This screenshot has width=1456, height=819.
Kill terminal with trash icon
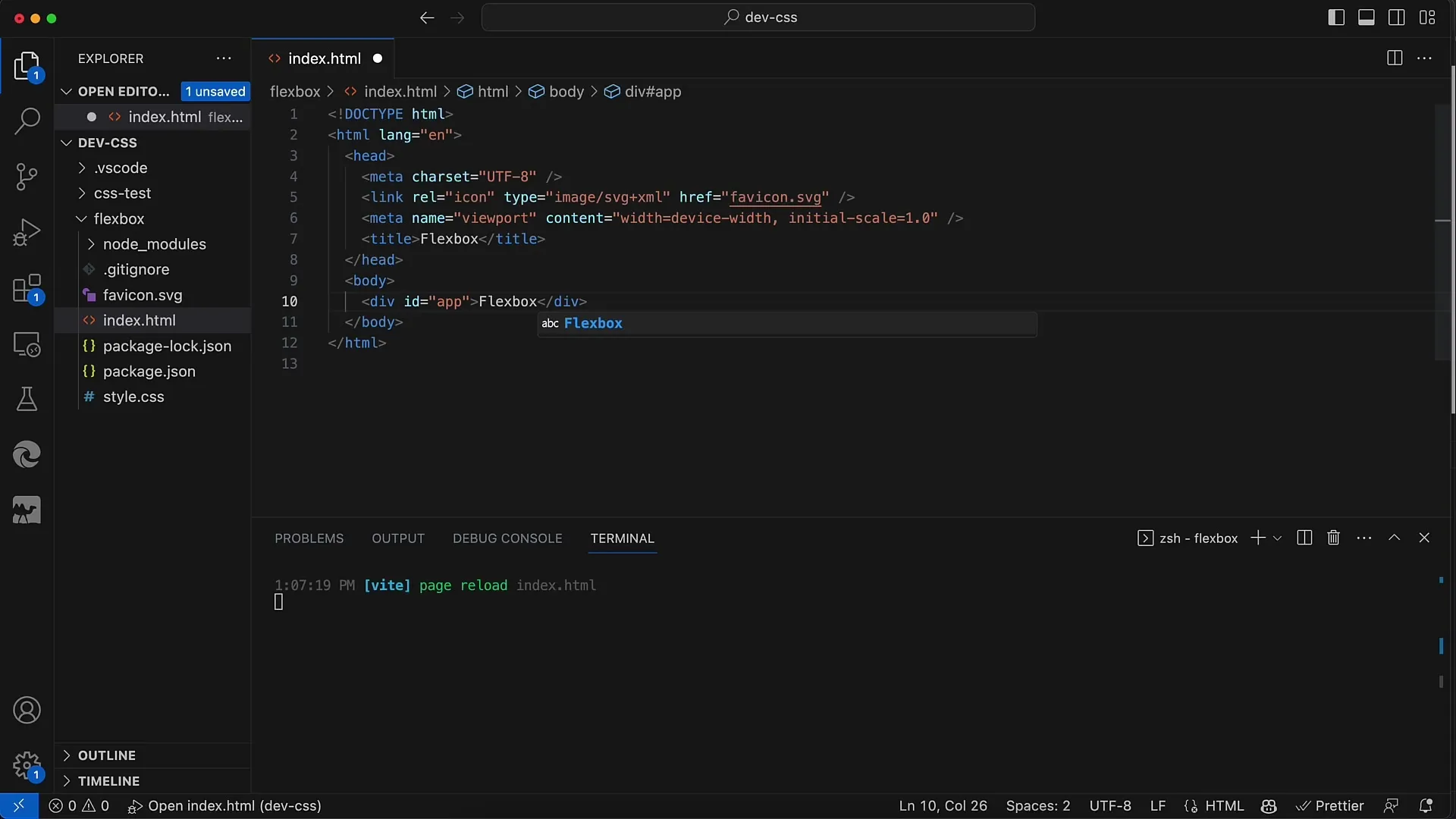(1334, 538)
